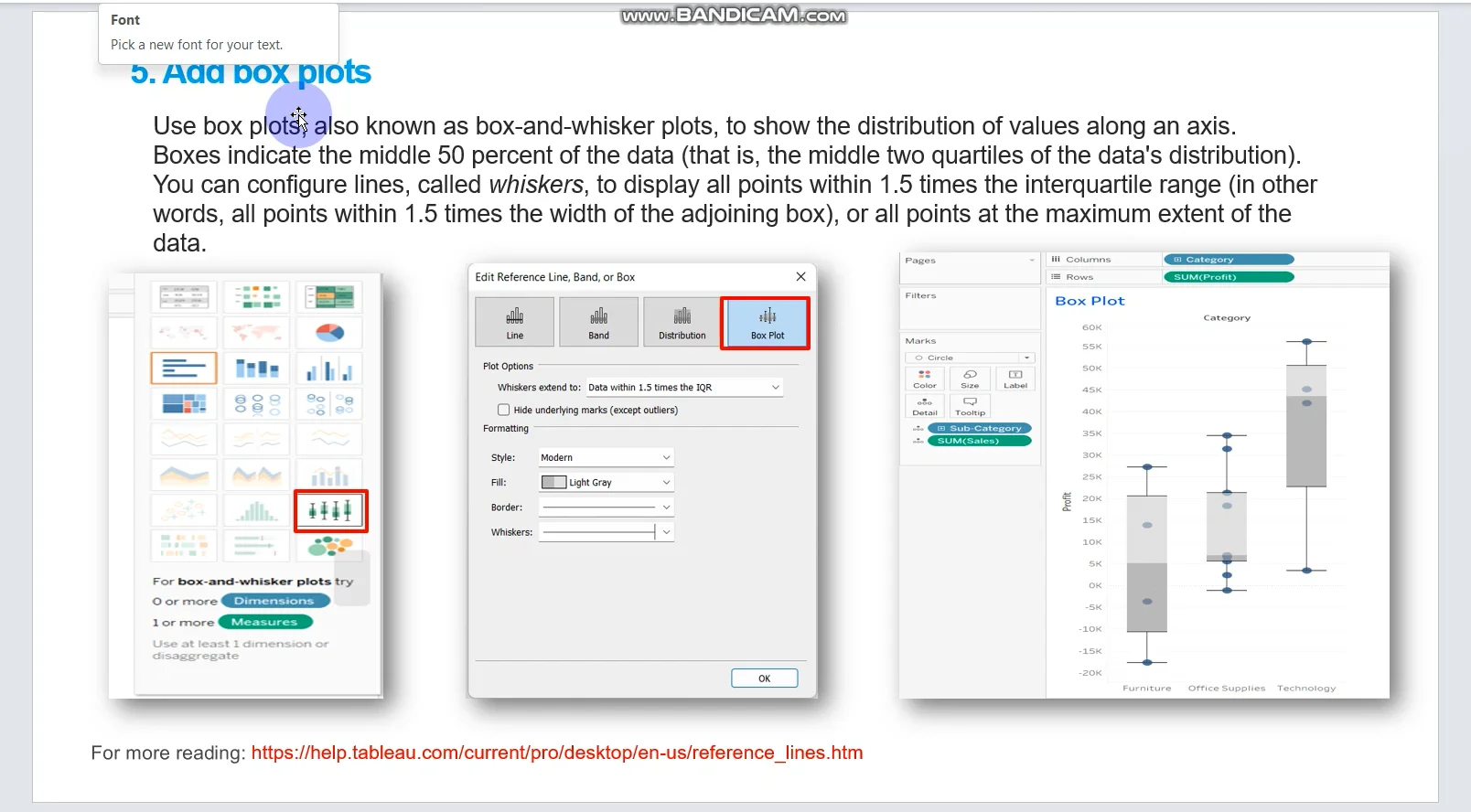Open the Size marks card button
Viewport: 1471px width, 812px height.
click(970, 379)
